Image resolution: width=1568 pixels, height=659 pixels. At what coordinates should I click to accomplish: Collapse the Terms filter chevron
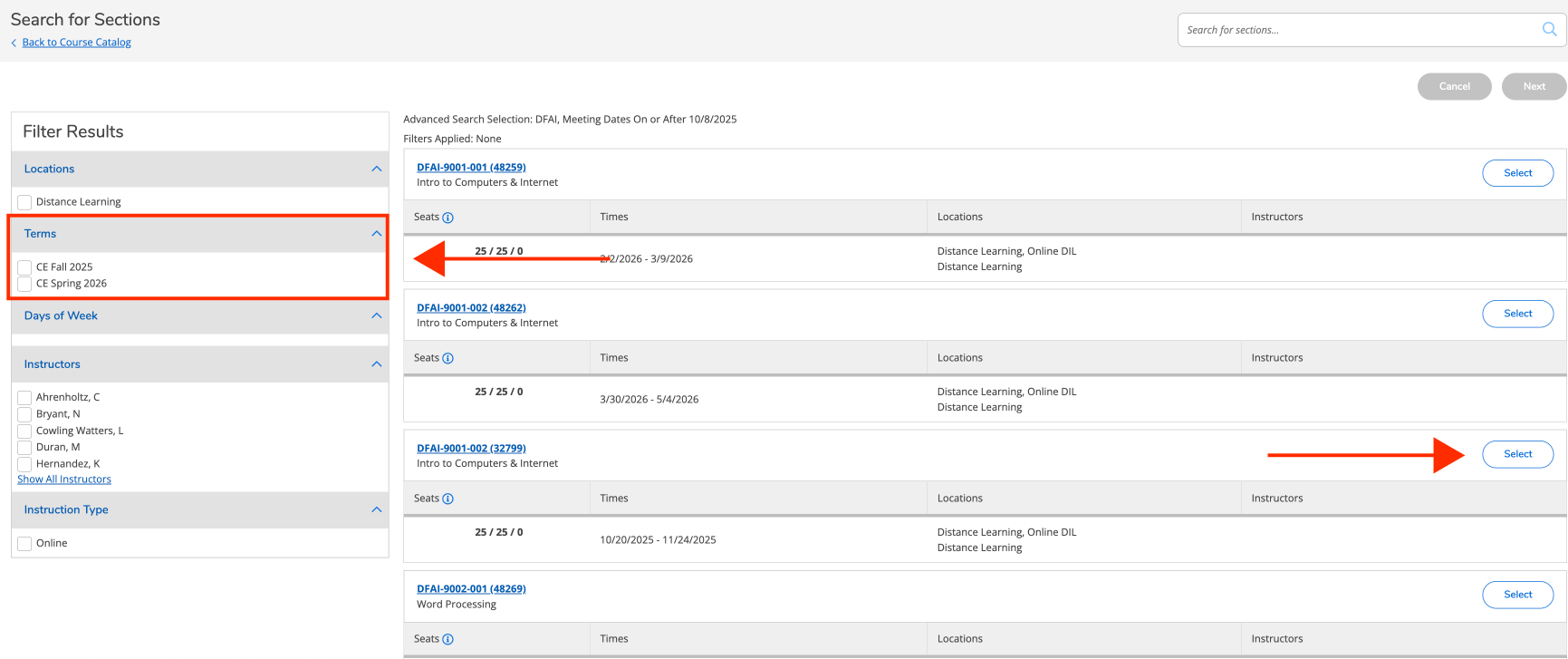tap(377, 234)
